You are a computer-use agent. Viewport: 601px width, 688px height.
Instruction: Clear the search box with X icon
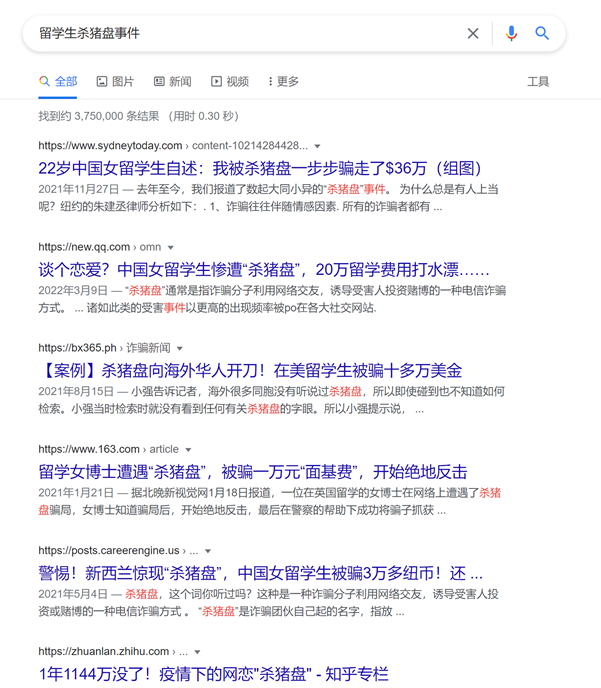(x=473, y=33)
